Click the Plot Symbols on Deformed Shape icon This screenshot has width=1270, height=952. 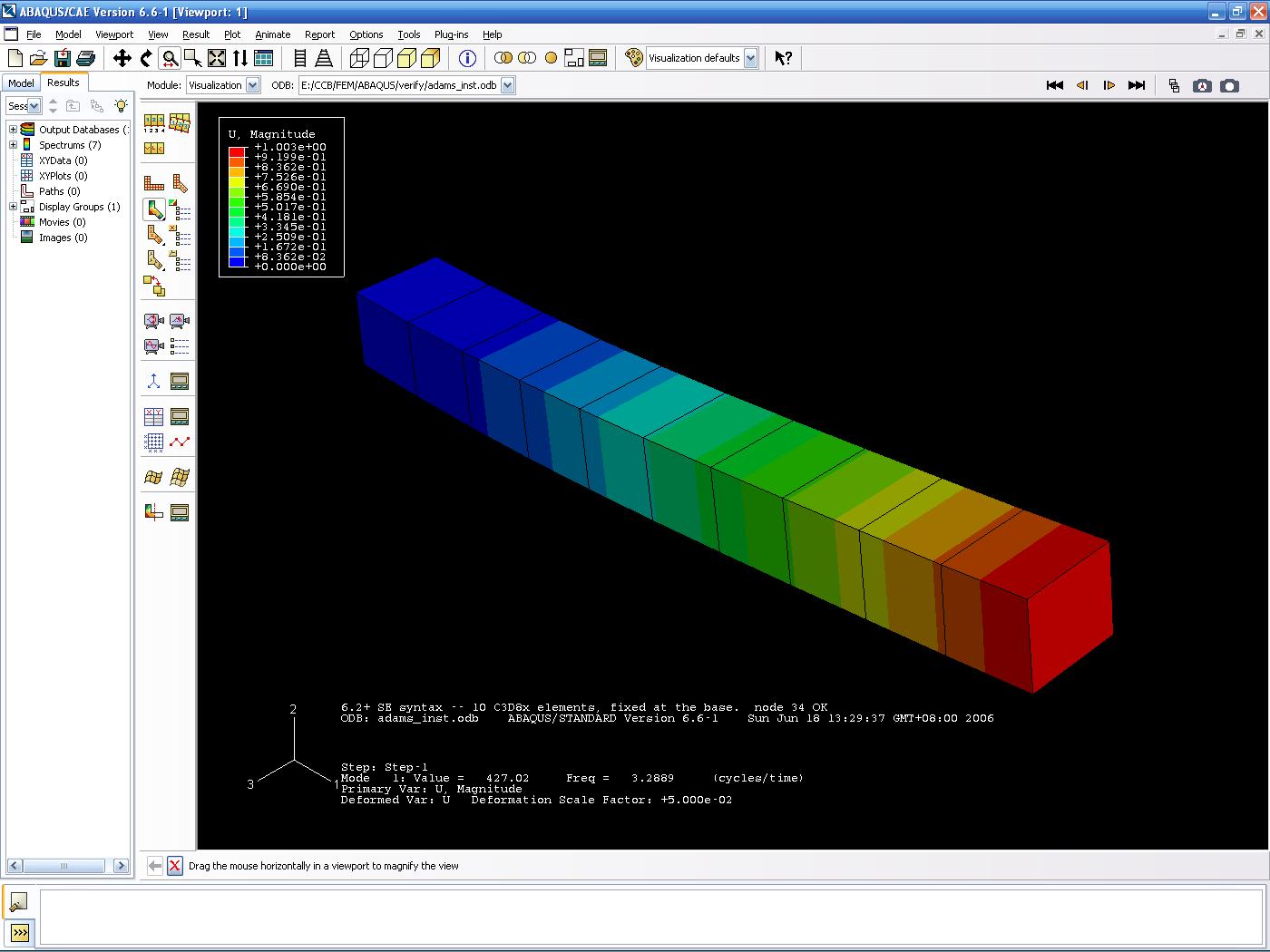pyautogui.click(x=154, y=236)
